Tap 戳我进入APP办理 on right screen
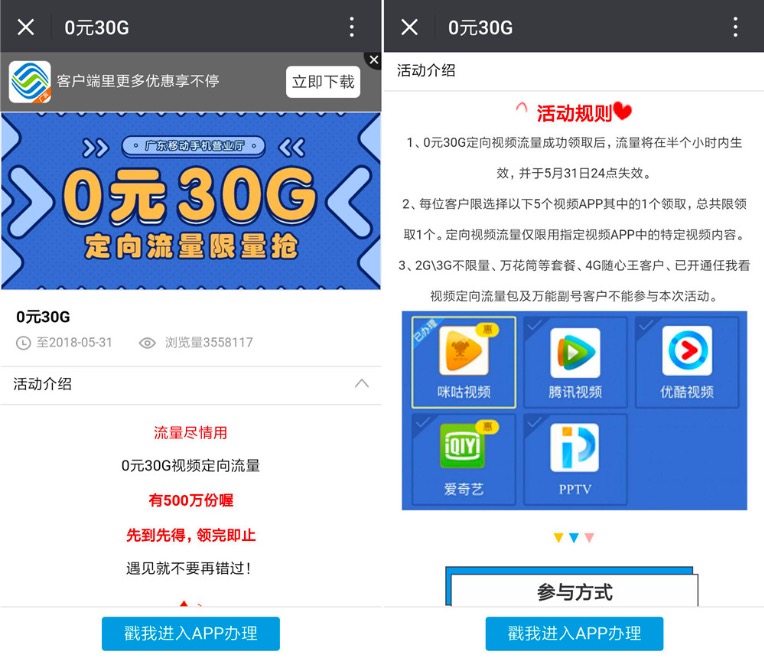Screen dimensions: 764x668 (x=574, y=633)
